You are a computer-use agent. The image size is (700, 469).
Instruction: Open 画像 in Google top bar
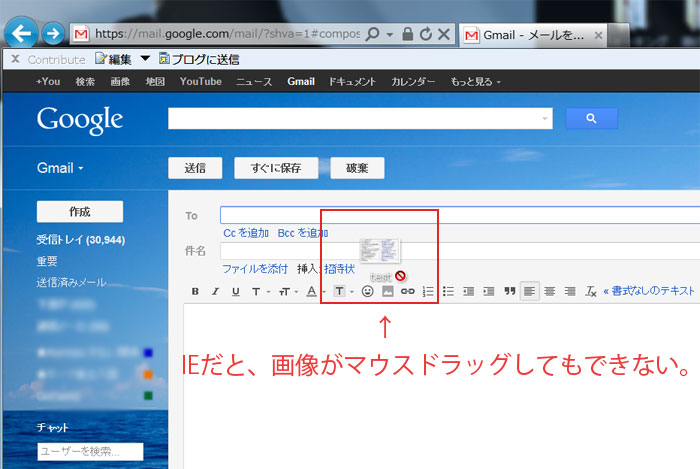click(x=120, y=82)
